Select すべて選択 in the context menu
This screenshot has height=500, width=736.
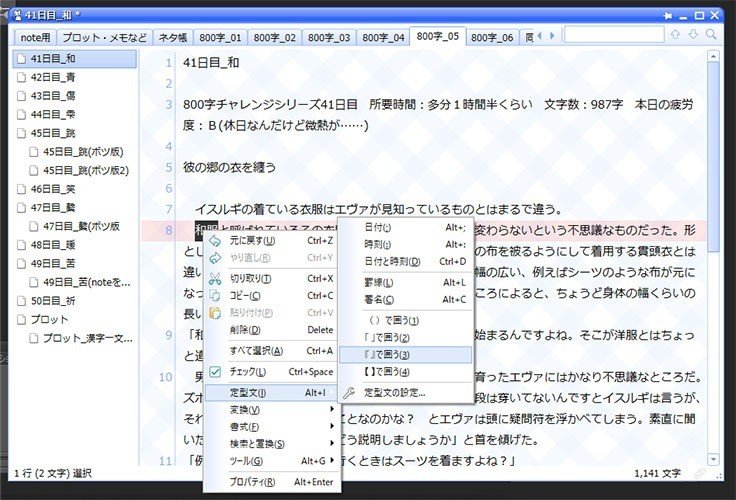pos(272,351)
